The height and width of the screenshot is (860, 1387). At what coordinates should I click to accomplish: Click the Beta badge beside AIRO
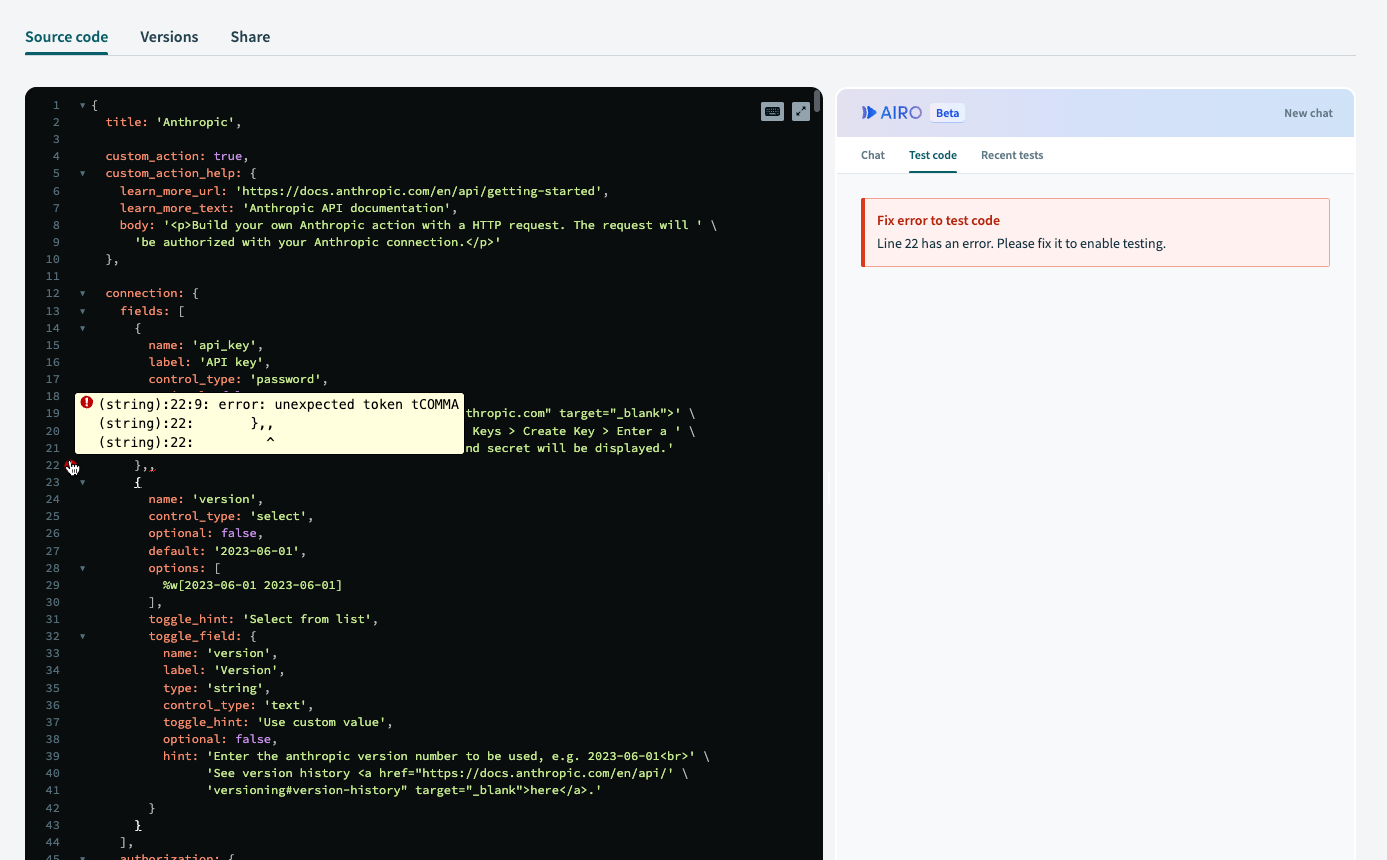click(947, 113)
